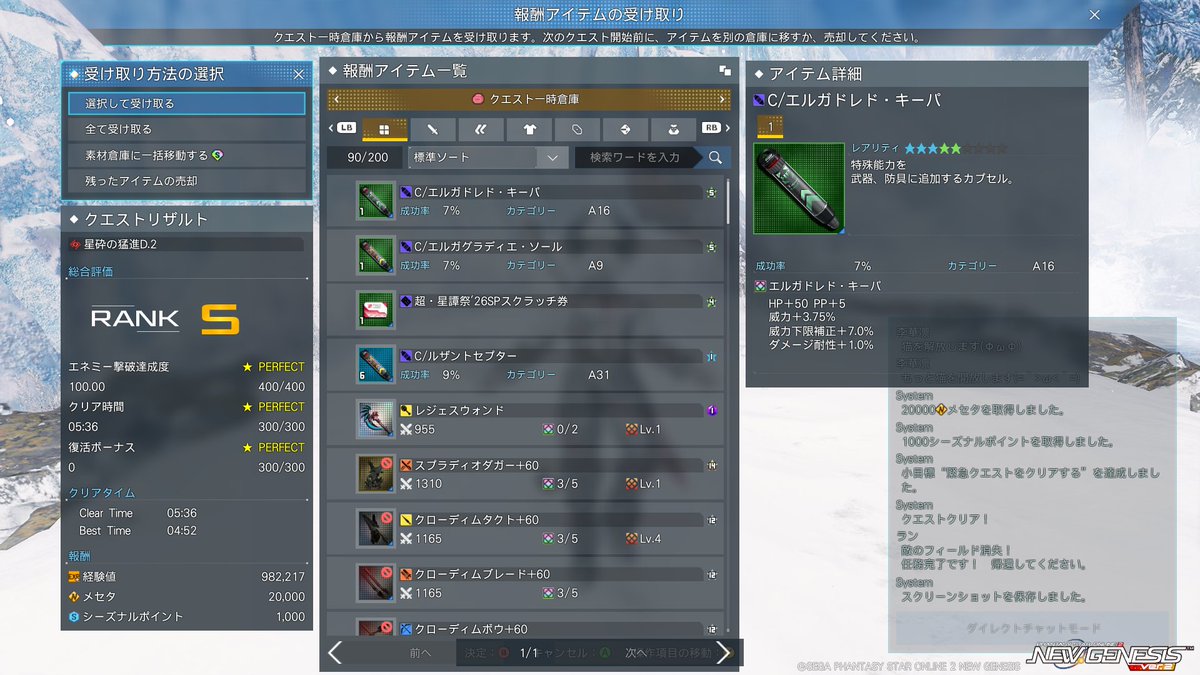This screenshot has width=1200, height=675.
Task: Click the シーズナルポイント icon
Action: (x=74, y=617)
